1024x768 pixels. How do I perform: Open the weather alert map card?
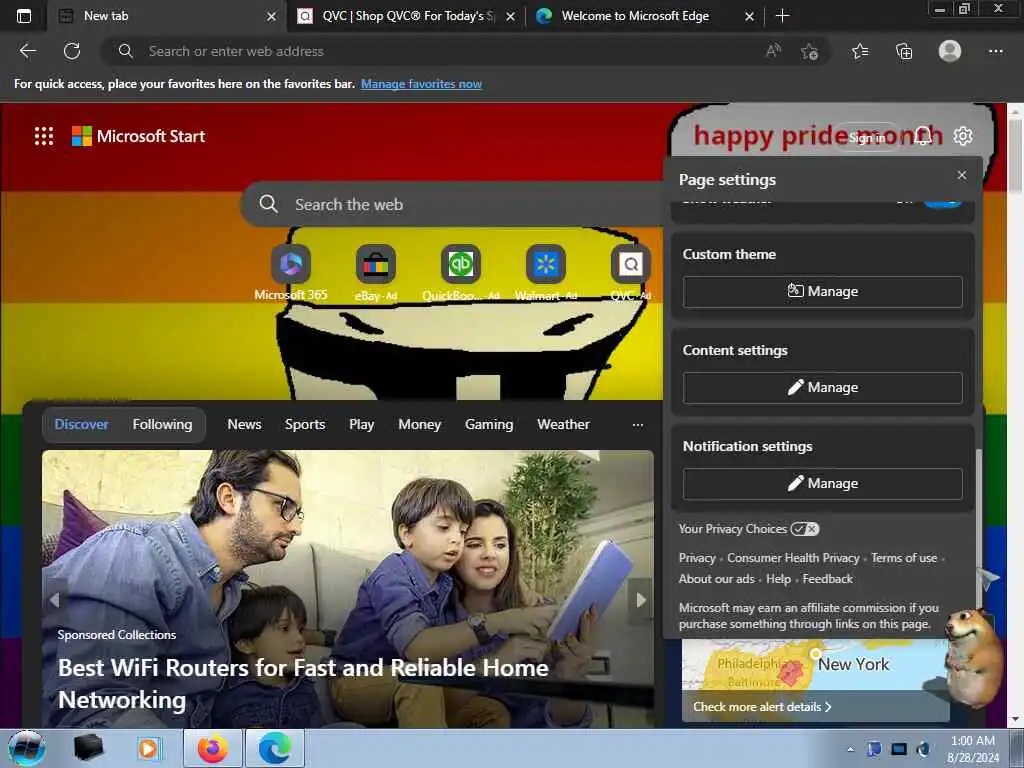click(815, 679)
